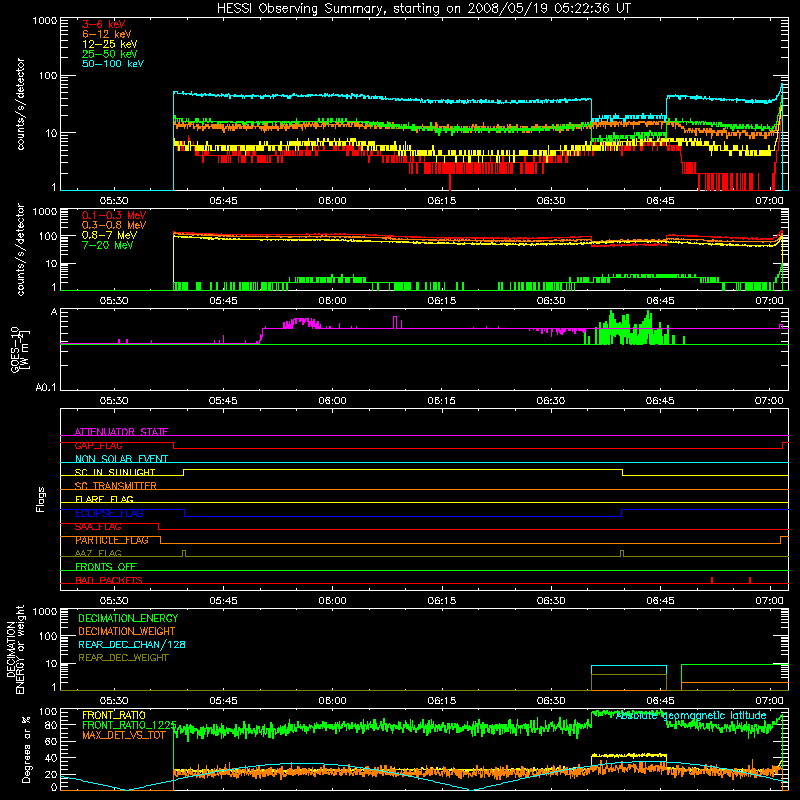
Task: Select the SC_IN_SUNLIGHT flag label
Action: [x=115, y=472]
